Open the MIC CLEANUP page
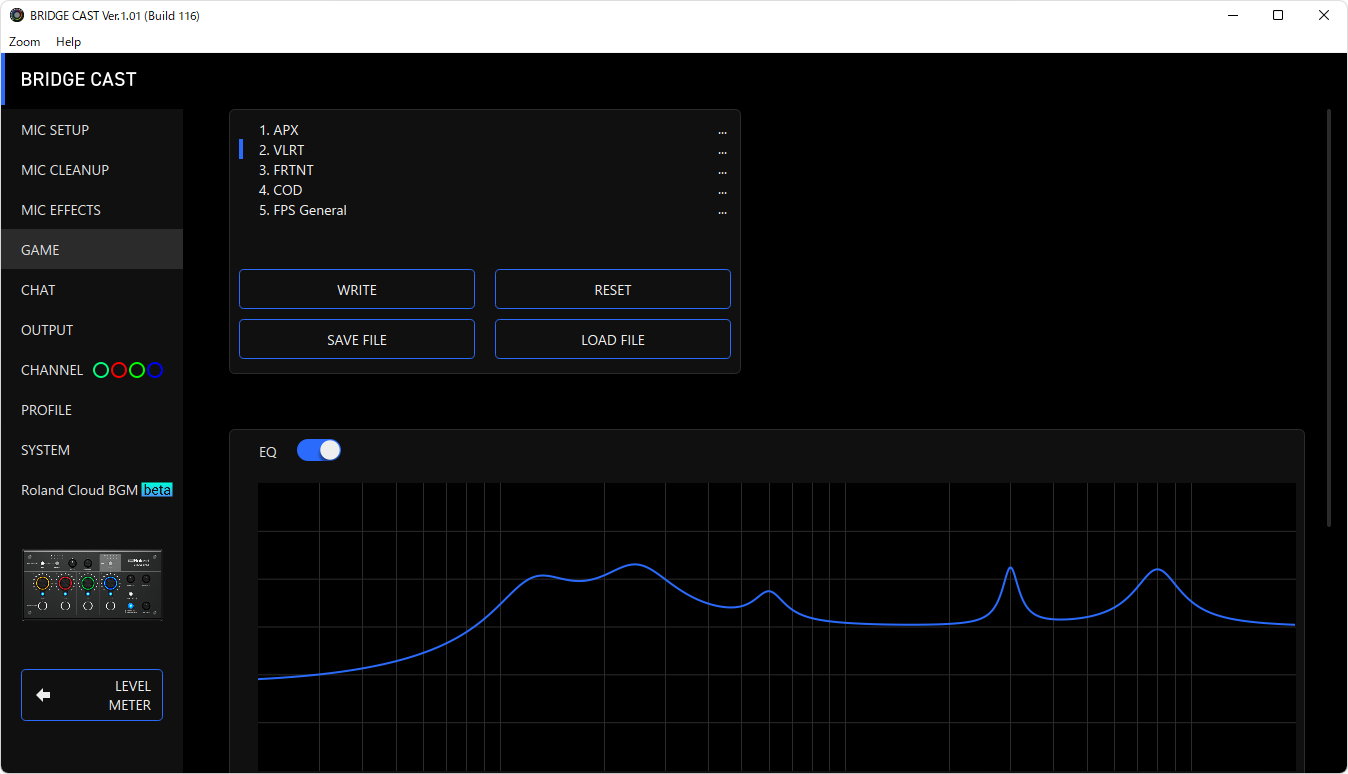1348x774 pixels. 91,170
